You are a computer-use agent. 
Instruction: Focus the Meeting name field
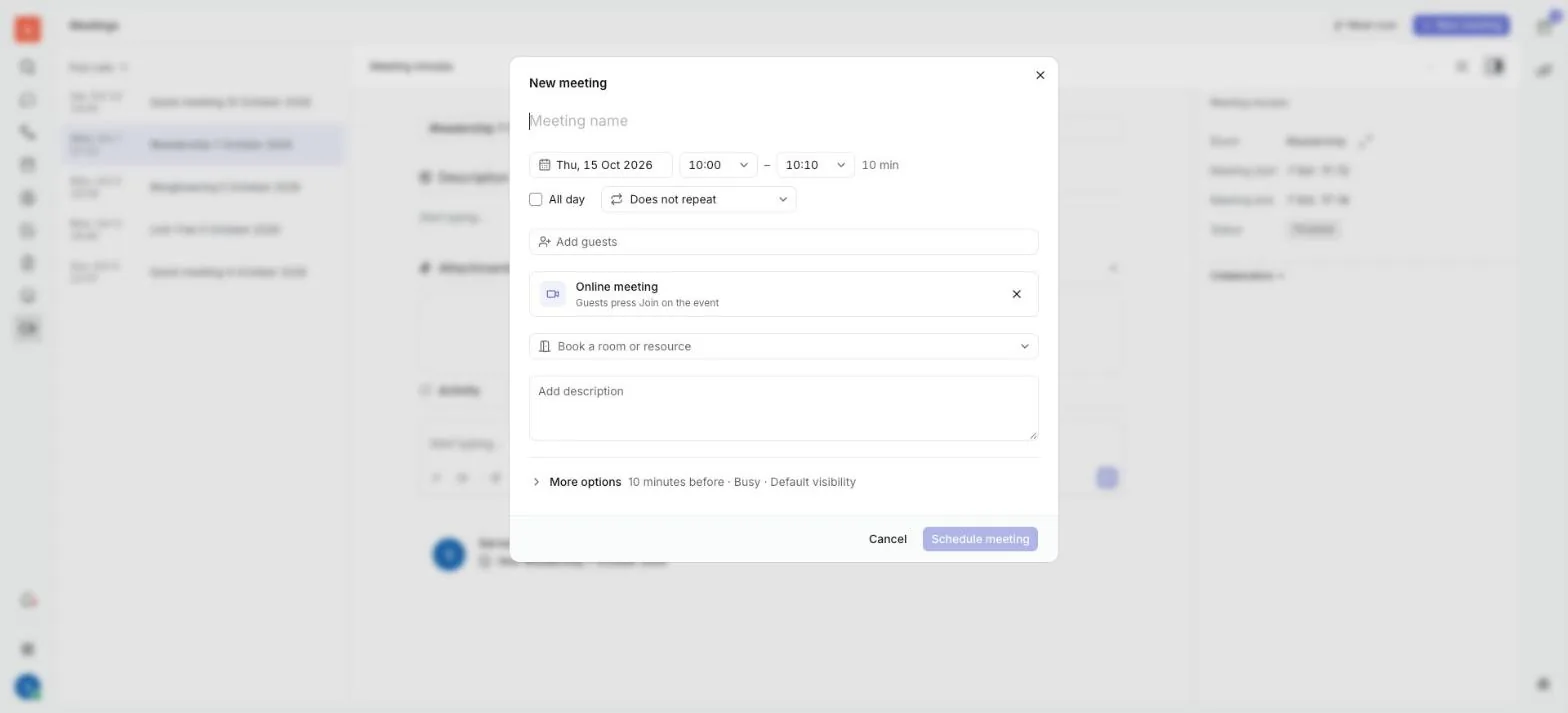pyautogui.click(x=784, y=121)
